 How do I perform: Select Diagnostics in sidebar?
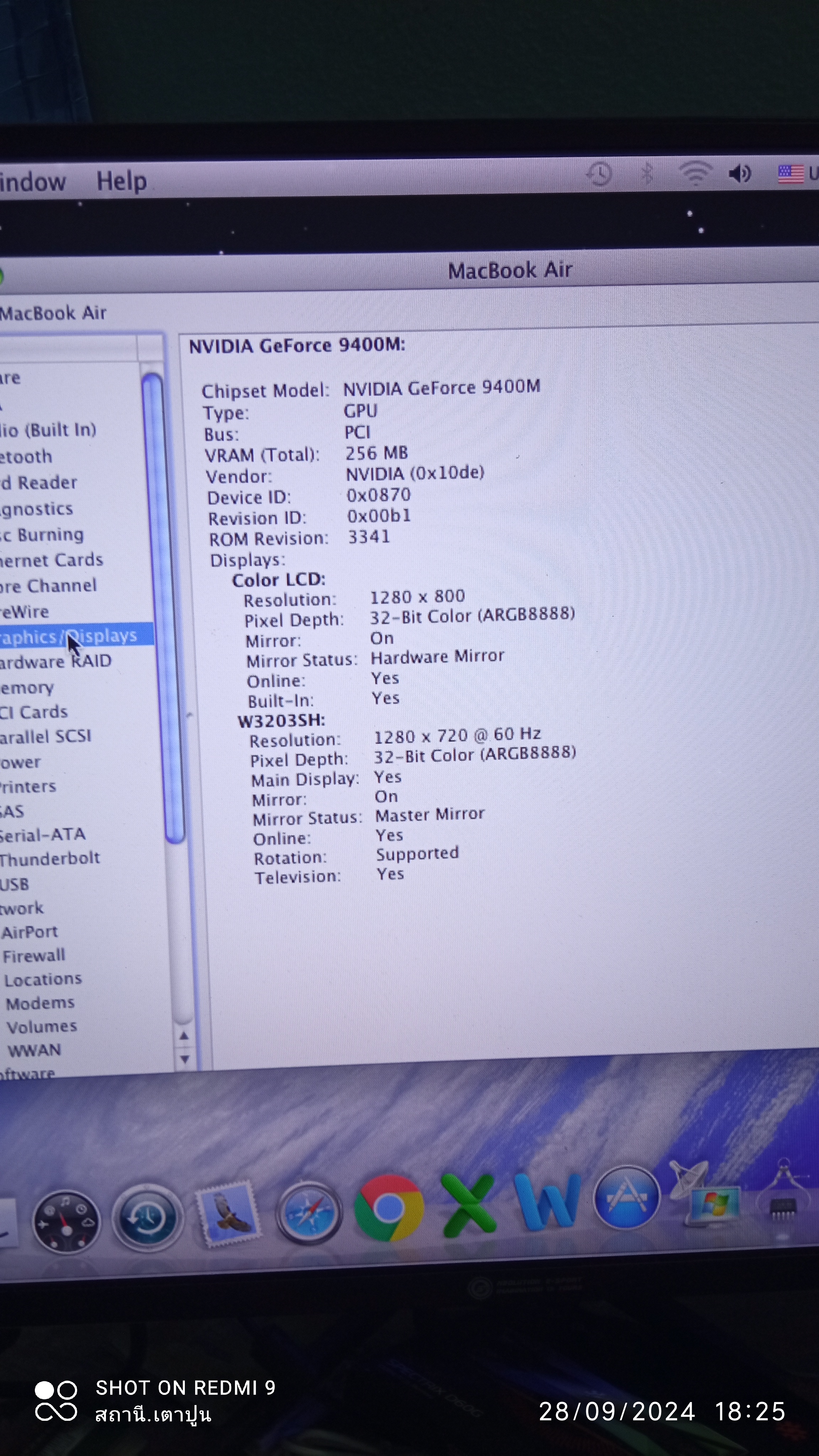37,509
